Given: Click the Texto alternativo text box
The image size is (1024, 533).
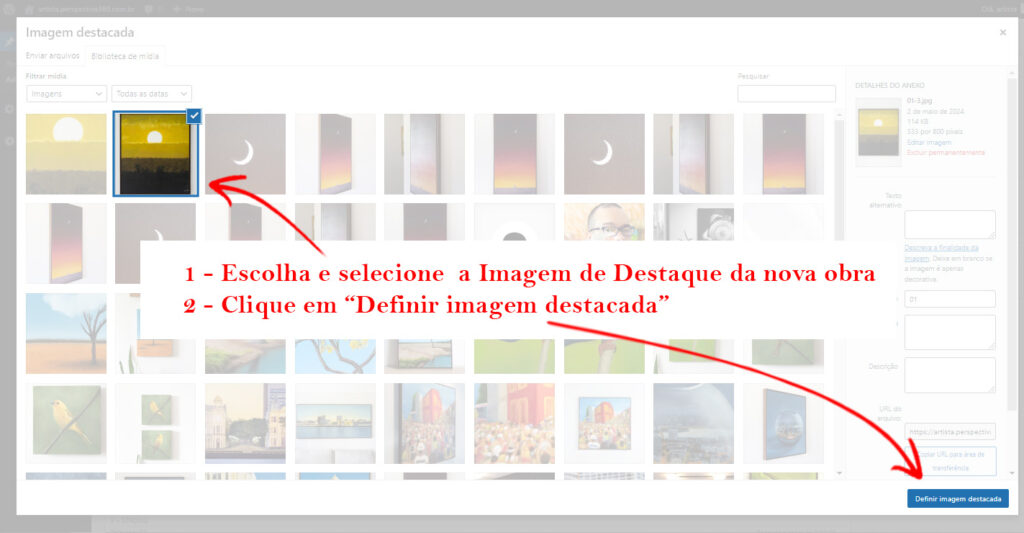Looking at the screenshot, I should point(950,224).
